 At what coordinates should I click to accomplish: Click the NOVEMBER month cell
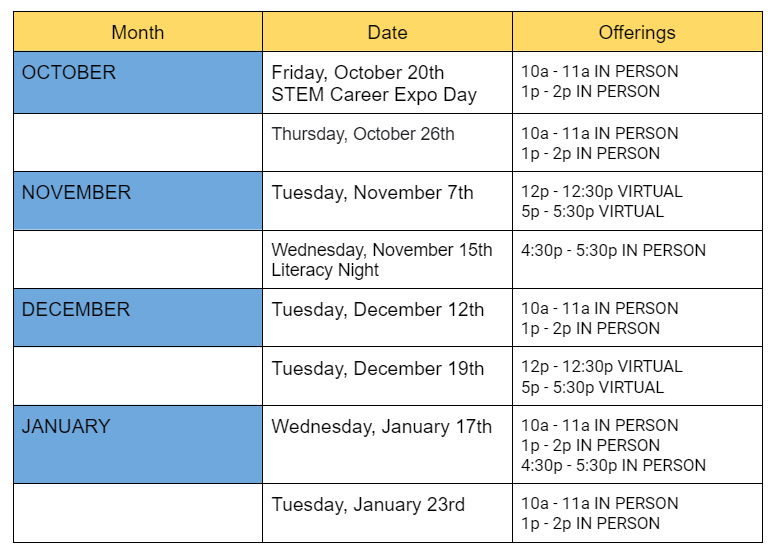[x=138, y=201]
